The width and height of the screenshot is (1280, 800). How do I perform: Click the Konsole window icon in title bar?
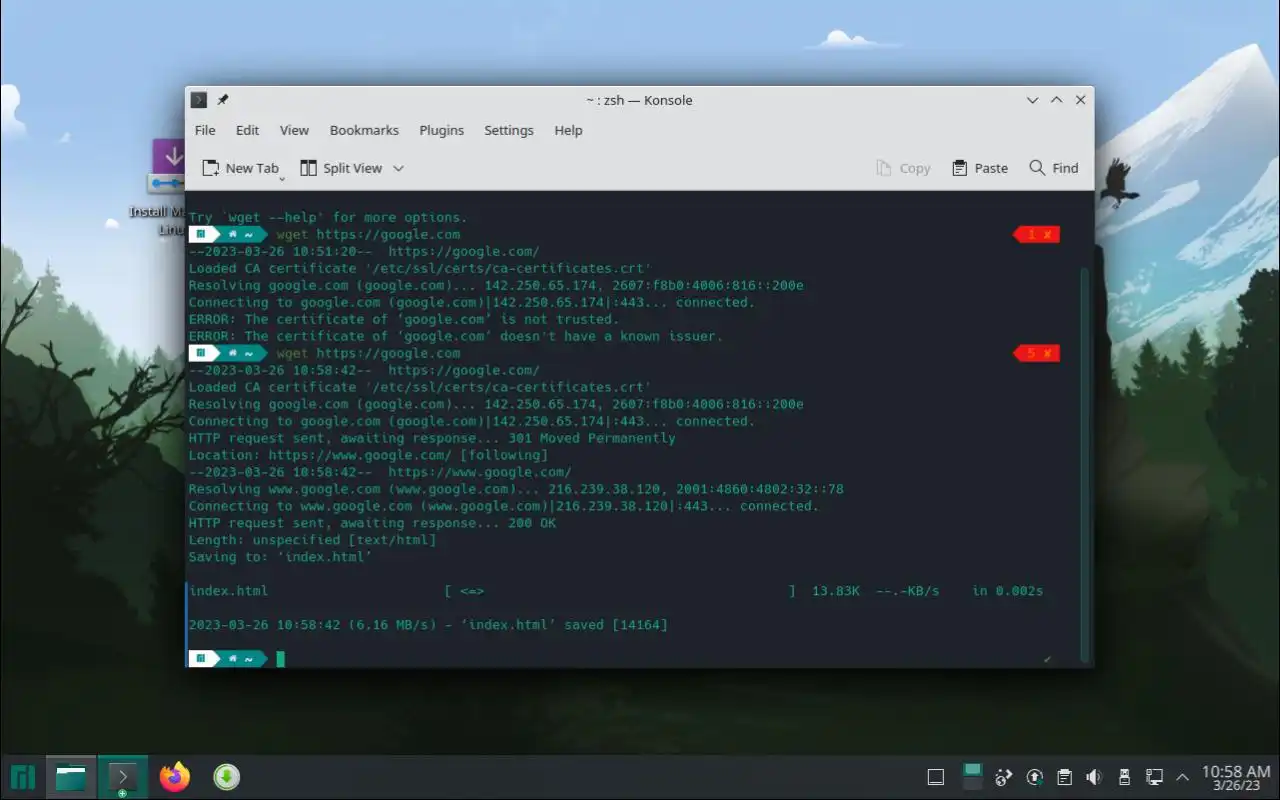tap(199, 100)
